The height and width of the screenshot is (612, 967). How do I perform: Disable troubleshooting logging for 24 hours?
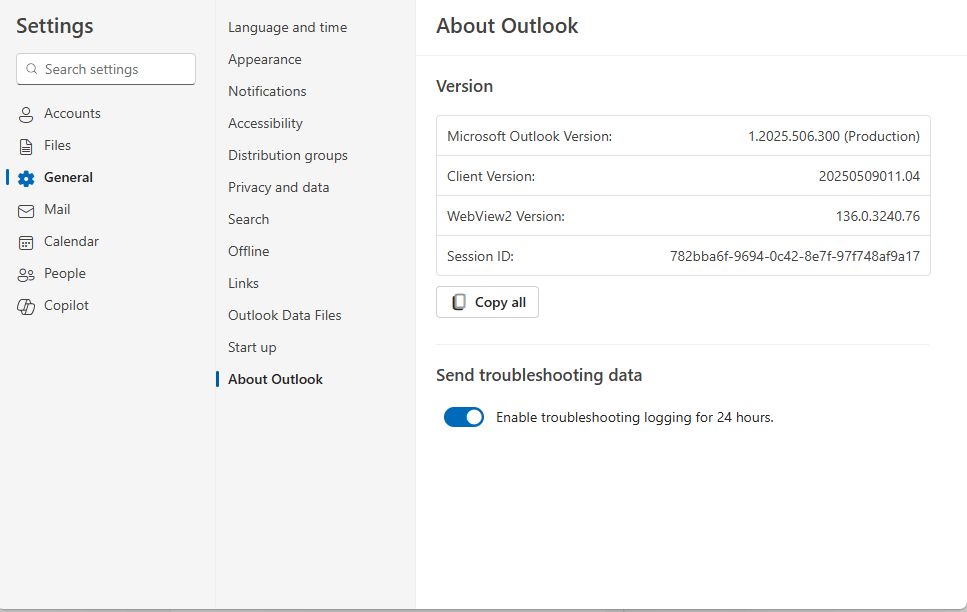pos(464,417)
